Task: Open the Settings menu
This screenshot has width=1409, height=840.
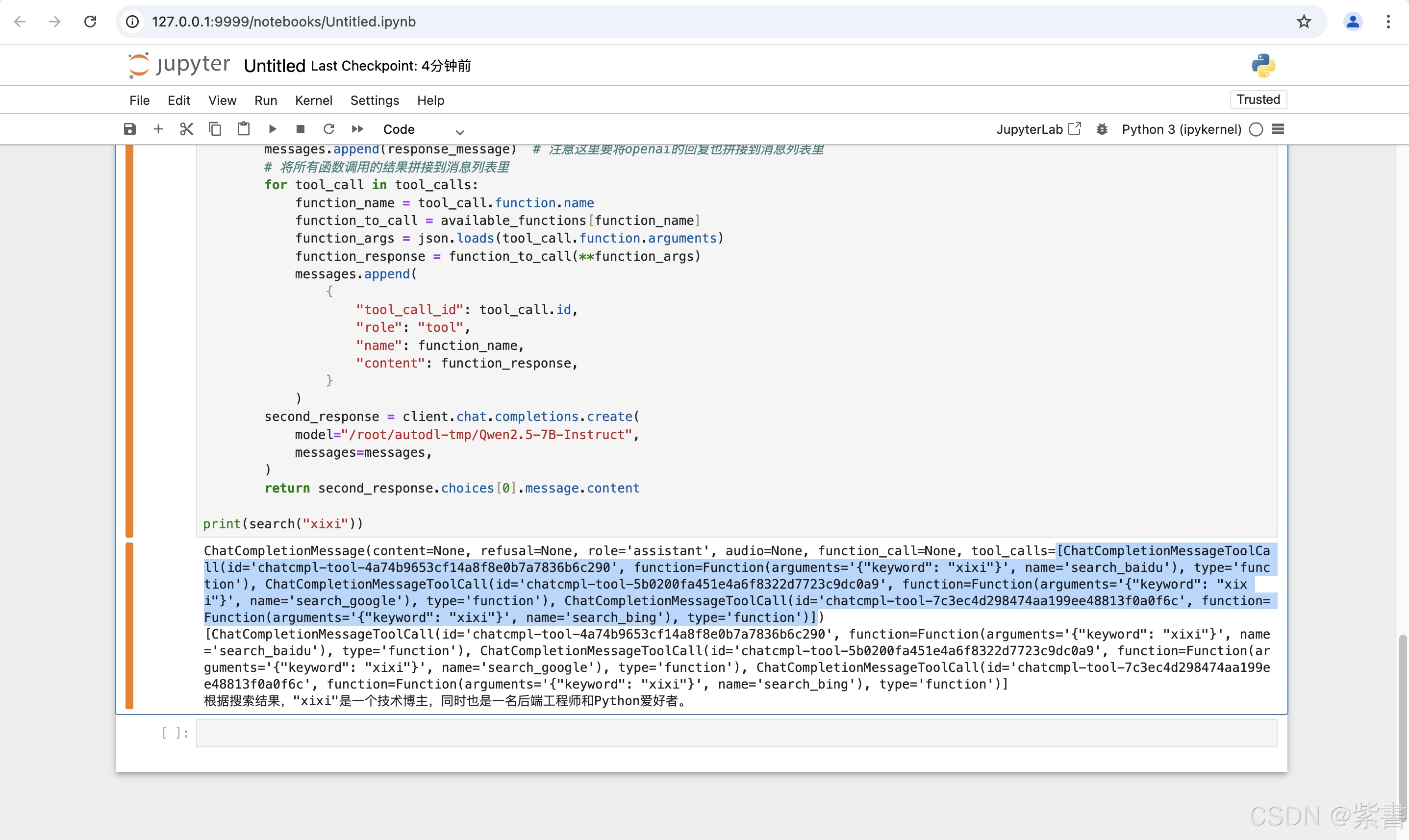Action: [374, 100]
